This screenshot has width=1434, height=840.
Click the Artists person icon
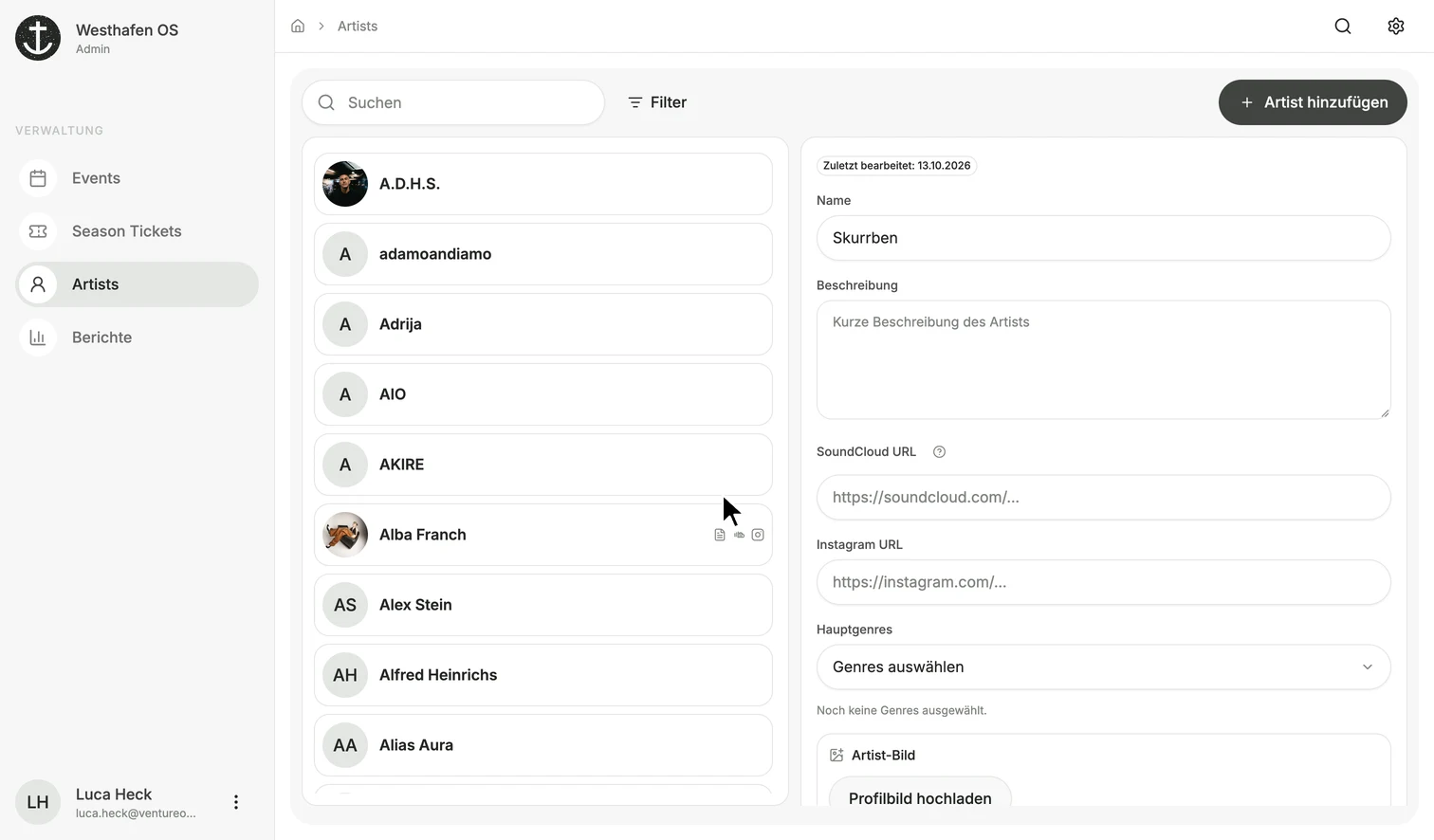click(38, 284)
